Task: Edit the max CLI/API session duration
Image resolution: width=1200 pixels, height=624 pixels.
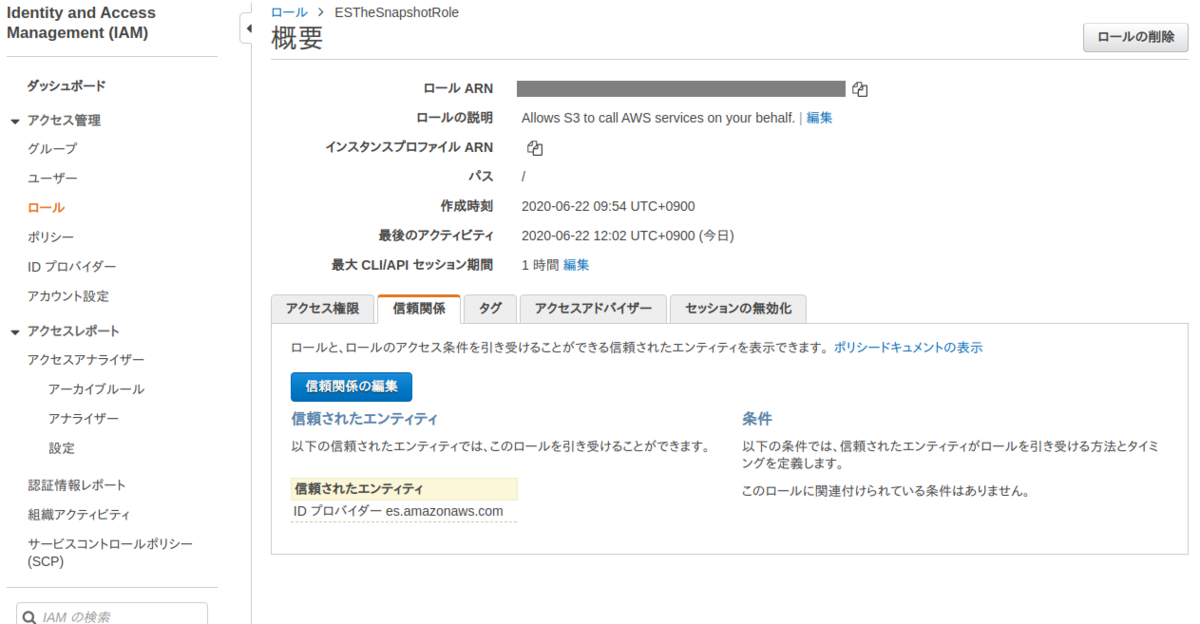Action: point(576,265)
